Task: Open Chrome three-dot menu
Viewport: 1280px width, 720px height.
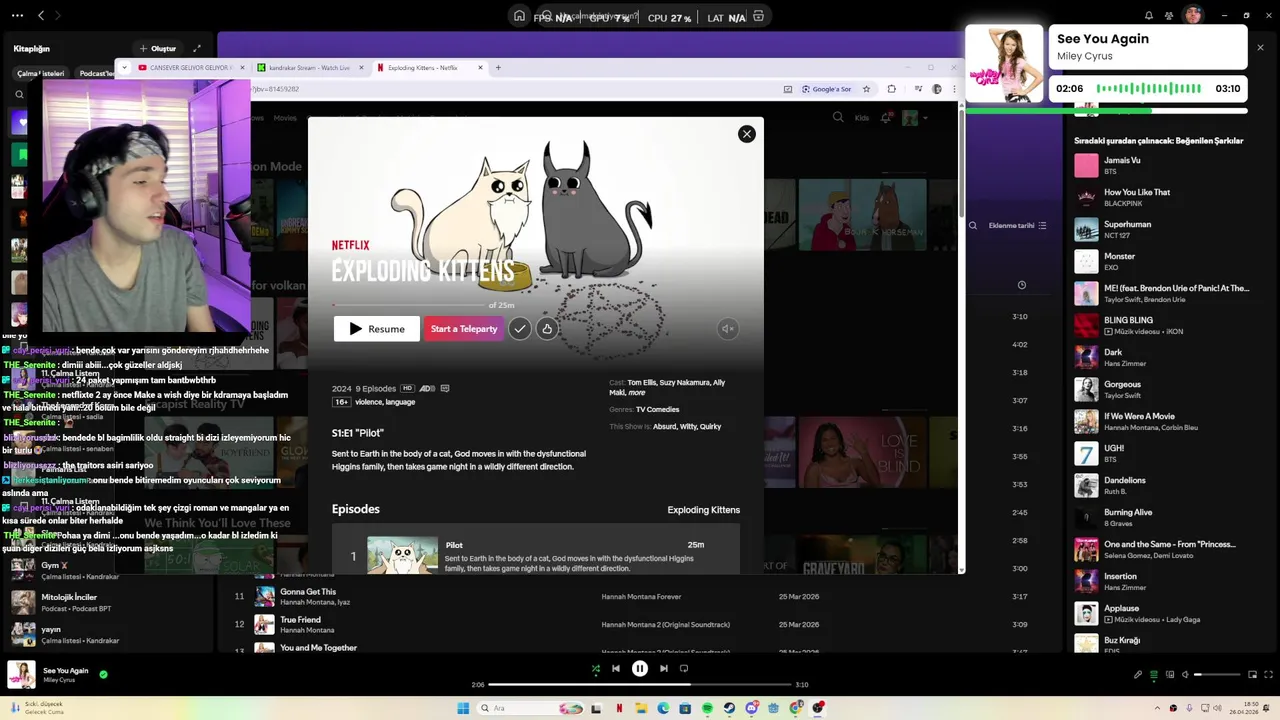Action: click(x=955, y=89)
